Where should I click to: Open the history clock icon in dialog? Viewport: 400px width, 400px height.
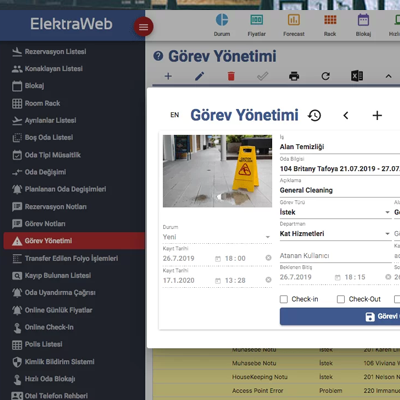tap(314, 115)
